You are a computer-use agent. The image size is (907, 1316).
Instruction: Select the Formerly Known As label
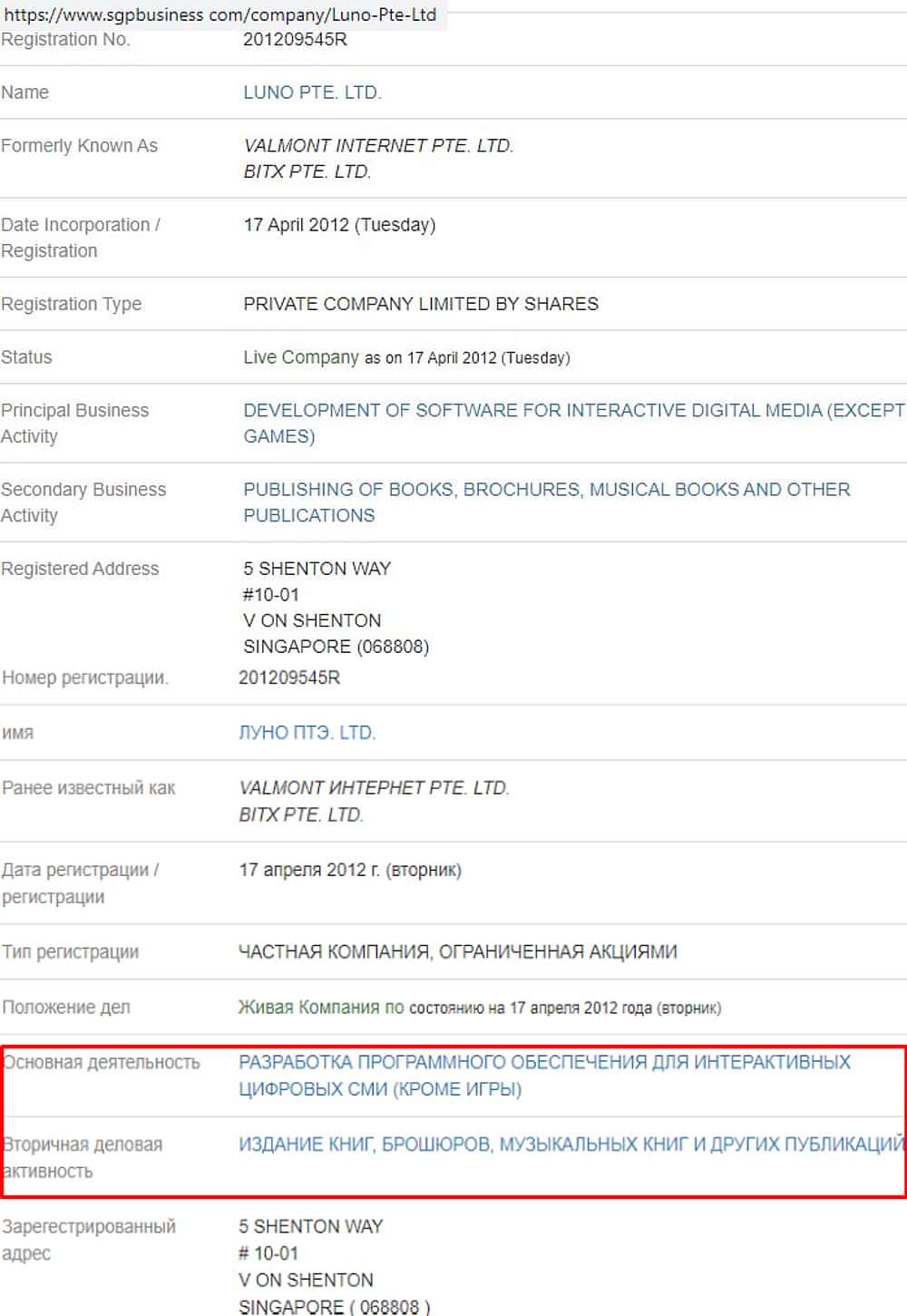point(80,146)
